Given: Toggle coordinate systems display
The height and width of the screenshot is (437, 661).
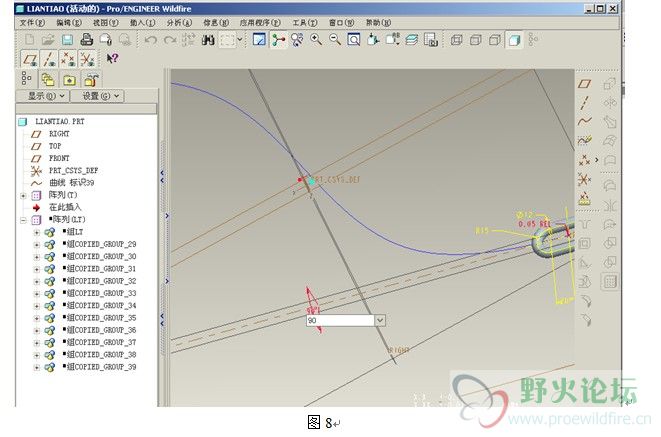Looking at the screenshot, I should (87, 59).
